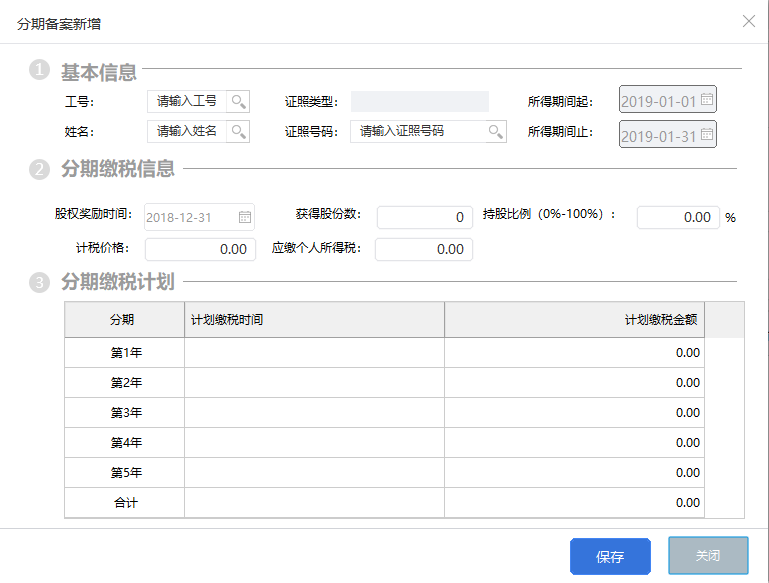Select the 第4年 row label
Image resolution: width=769 pixels, height=583 pixels.
(126, 442)
